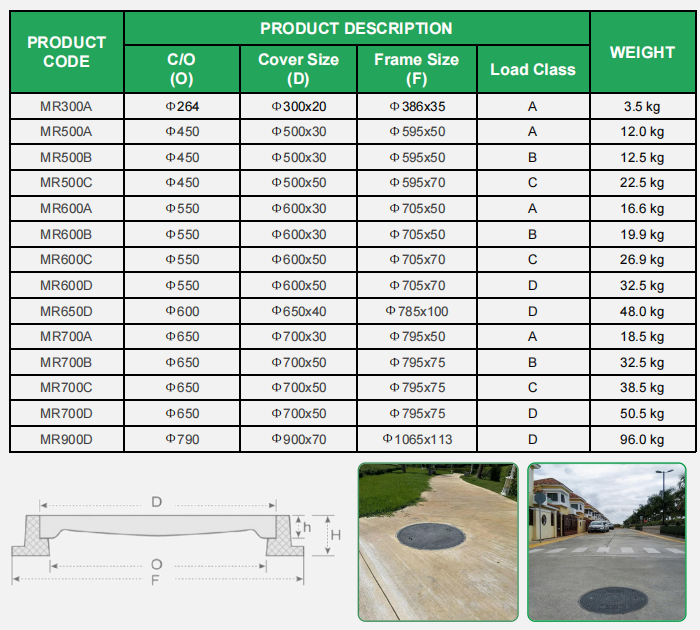Viewport: 700px width, 630px height.
Task: Click the Φ650x40 cover size cell
Action: (298, 311)
